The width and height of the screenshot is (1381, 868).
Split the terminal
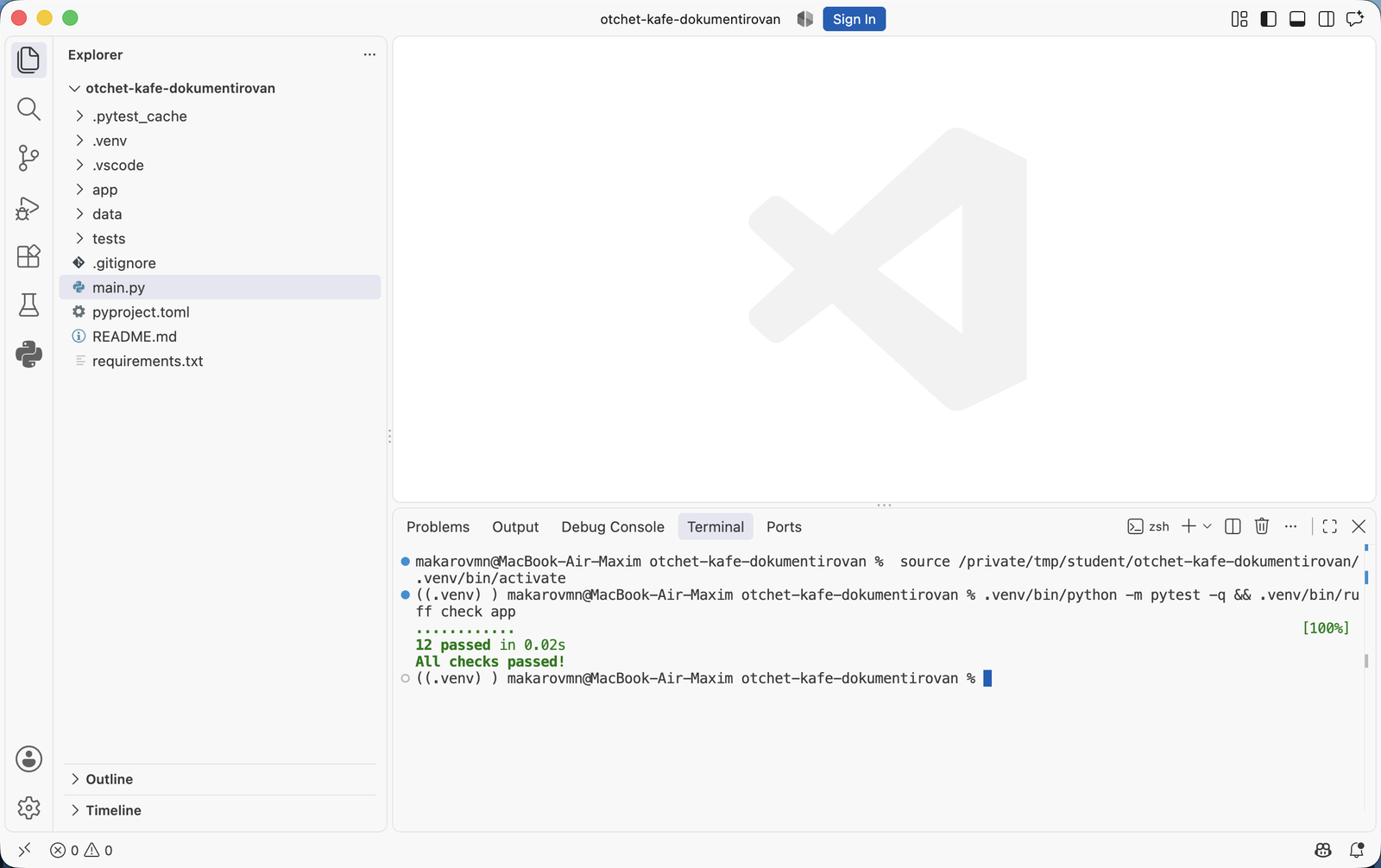[1233, 526]
